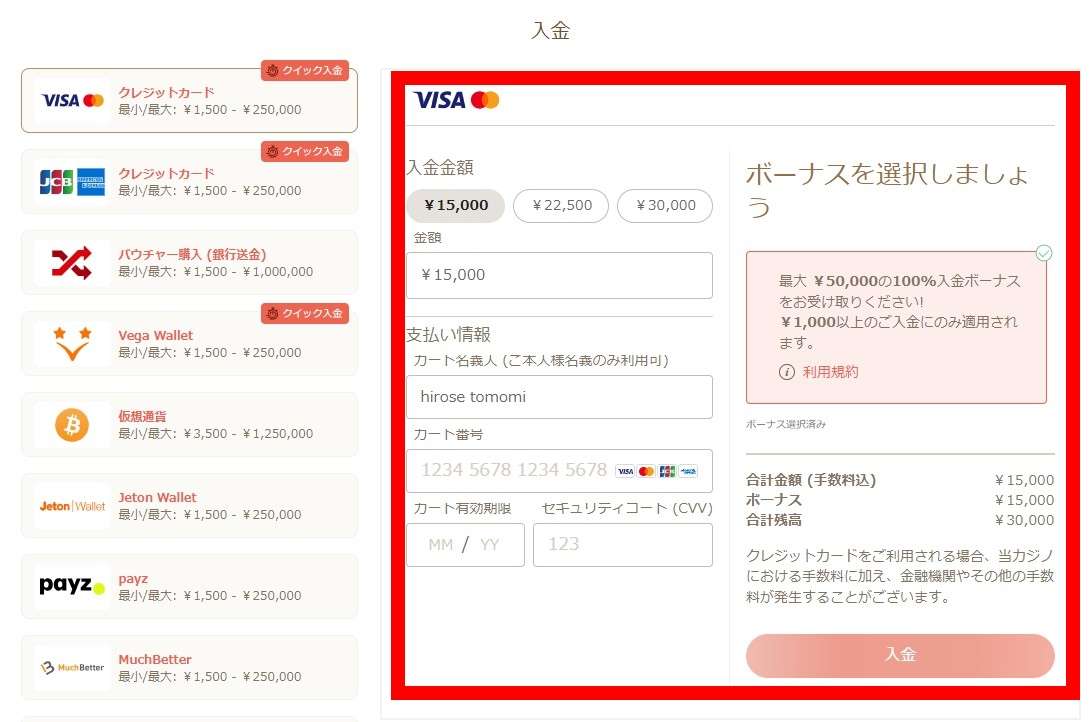
Task: Click the VISA Mastercard logo in form header
Action: click(457, 100)
